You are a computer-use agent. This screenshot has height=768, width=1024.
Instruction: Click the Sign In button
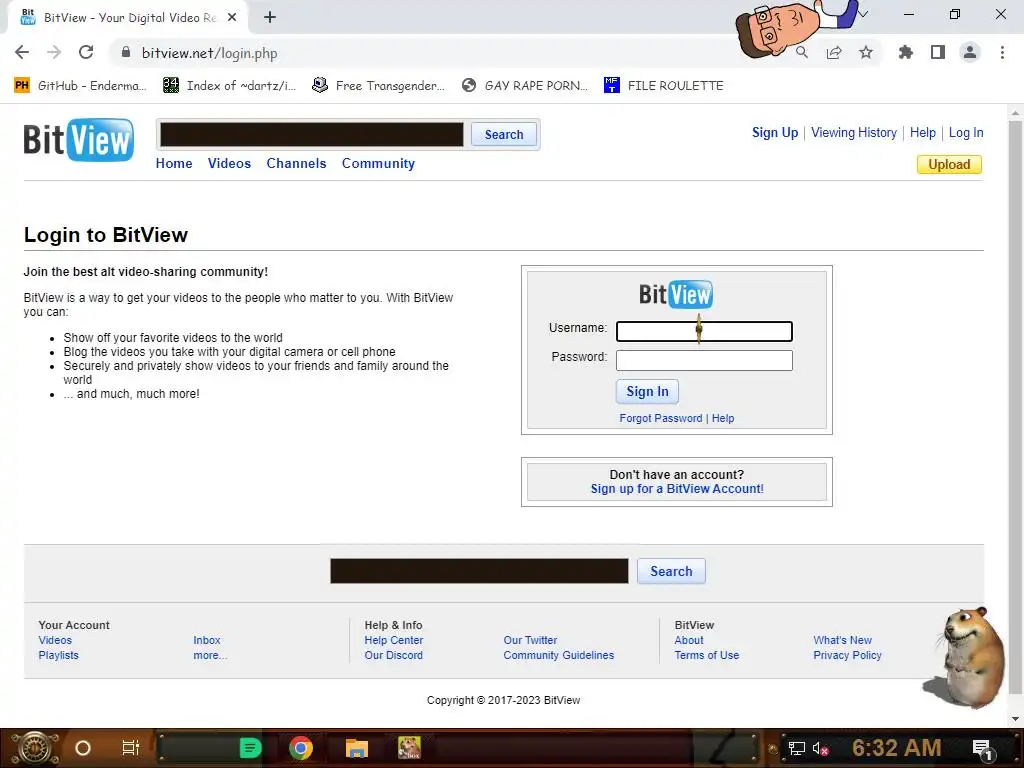647,391
